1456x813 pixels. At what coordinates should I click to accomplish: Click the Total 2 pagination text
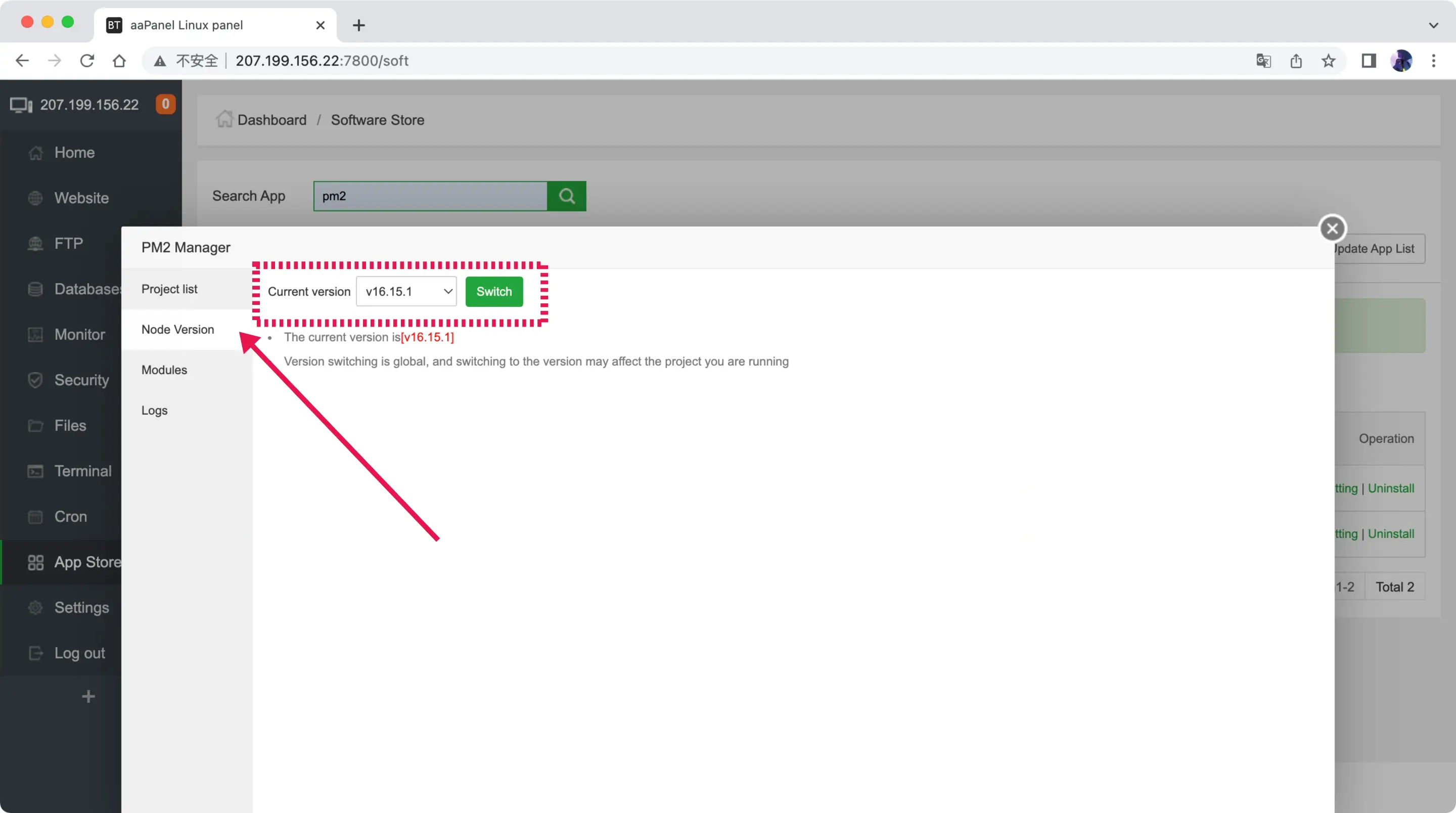coord(1394,587)
